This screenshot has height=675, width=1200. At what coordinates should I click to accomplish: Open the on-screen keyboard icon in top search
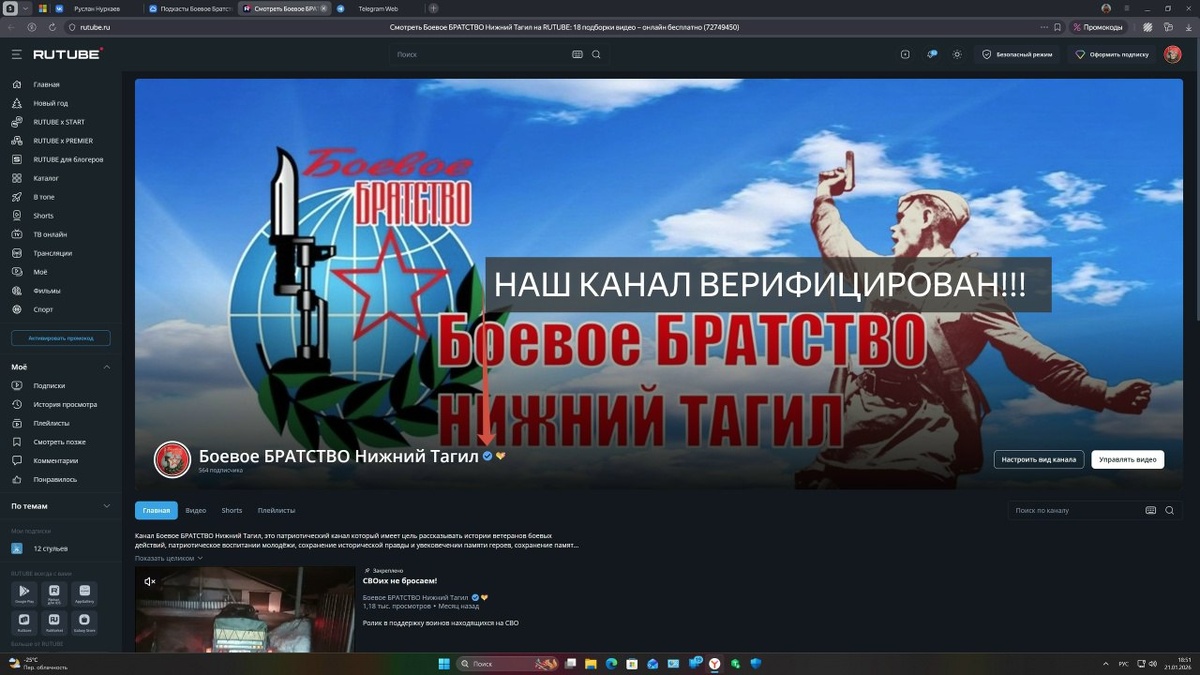(x=577, y=54)
